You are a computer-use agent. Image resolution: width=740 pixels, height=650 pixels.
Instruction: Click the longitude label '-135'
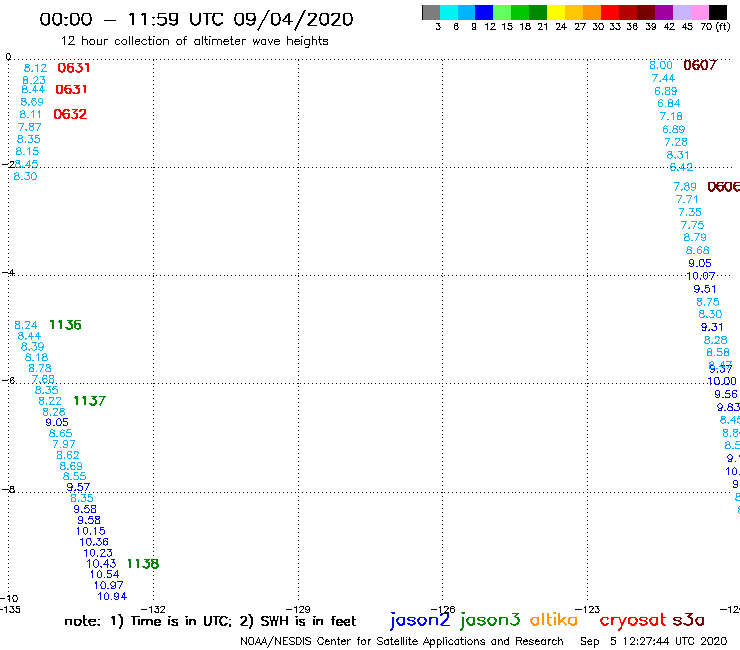pos(10,609)
